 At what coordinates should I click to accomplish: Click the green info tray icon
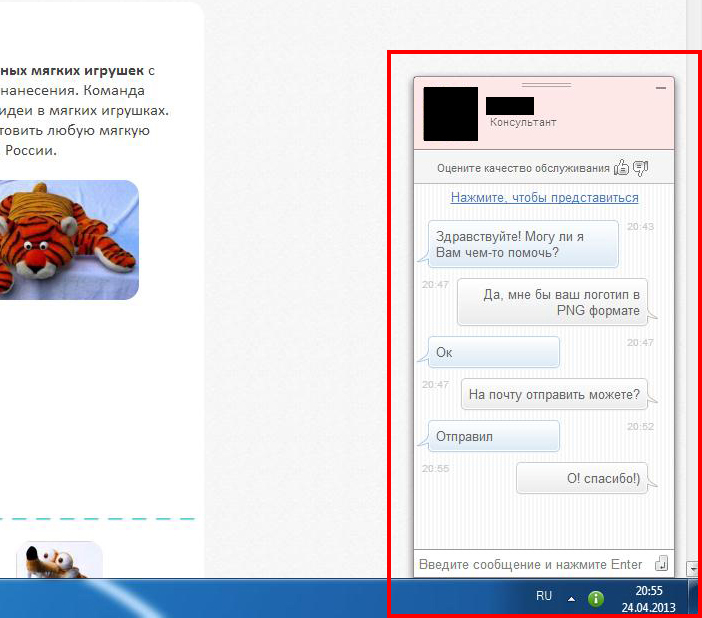click(x=596, y=598)
